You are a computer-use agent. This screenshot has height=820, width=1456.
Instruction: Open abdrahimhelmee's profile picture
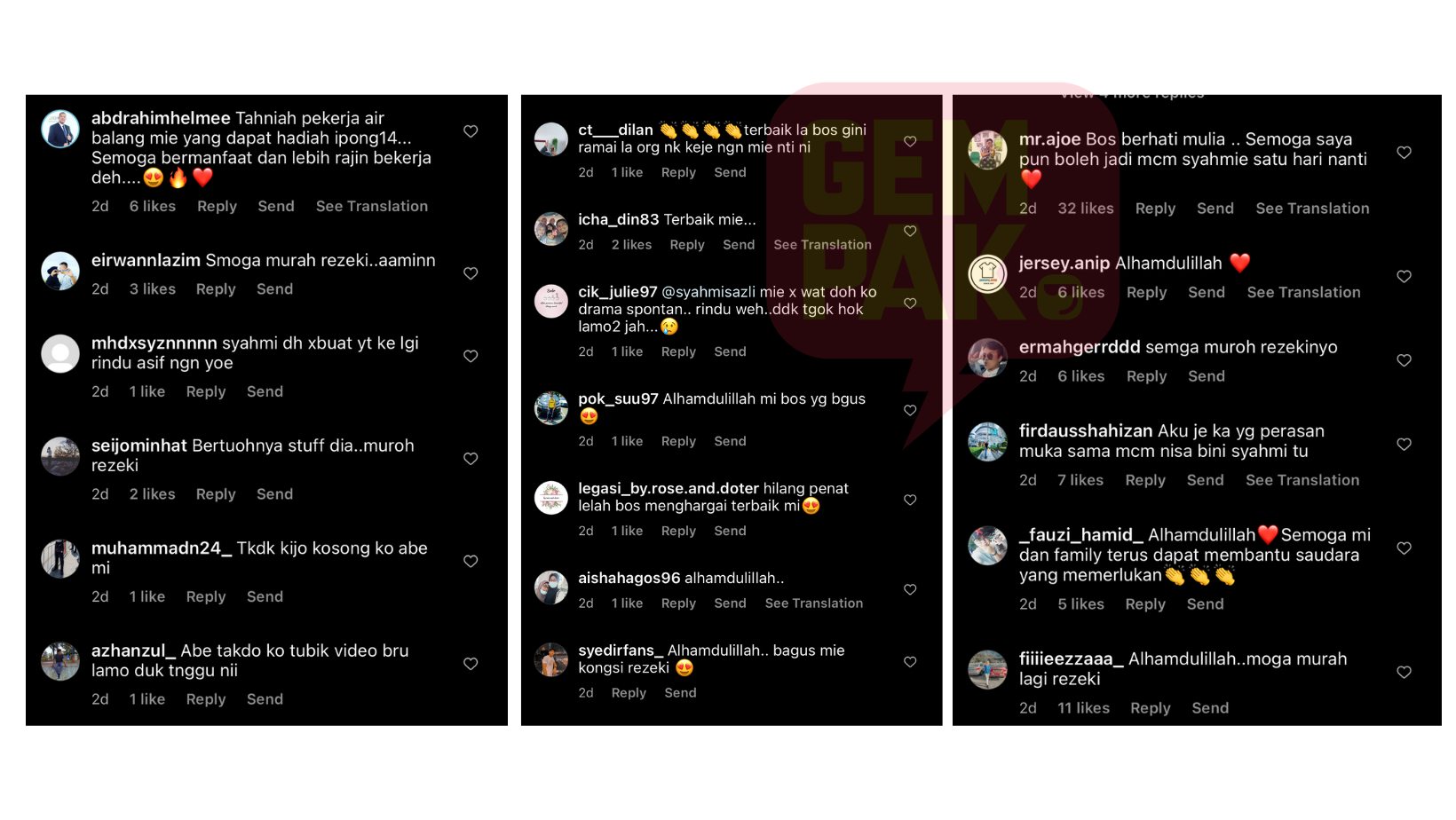click(x=60, y=130)
